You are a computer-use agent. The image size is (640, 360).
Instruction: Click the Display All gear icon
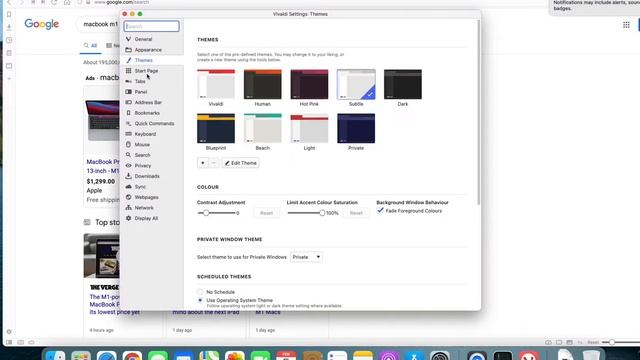[x=129, y=218]
